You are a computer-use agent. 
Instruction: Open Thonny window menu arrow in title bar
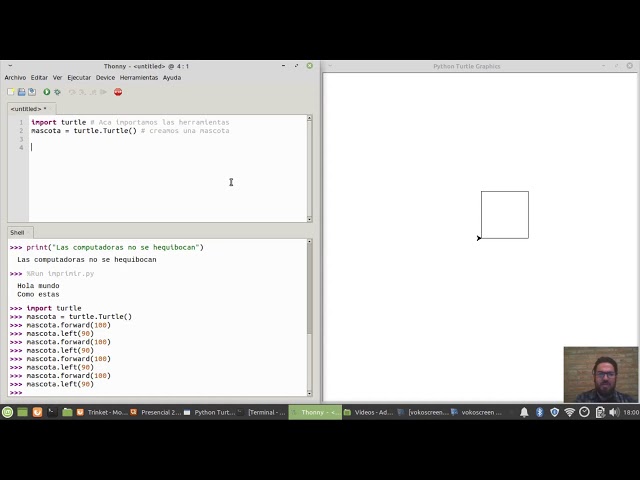(x=10, y=65)
